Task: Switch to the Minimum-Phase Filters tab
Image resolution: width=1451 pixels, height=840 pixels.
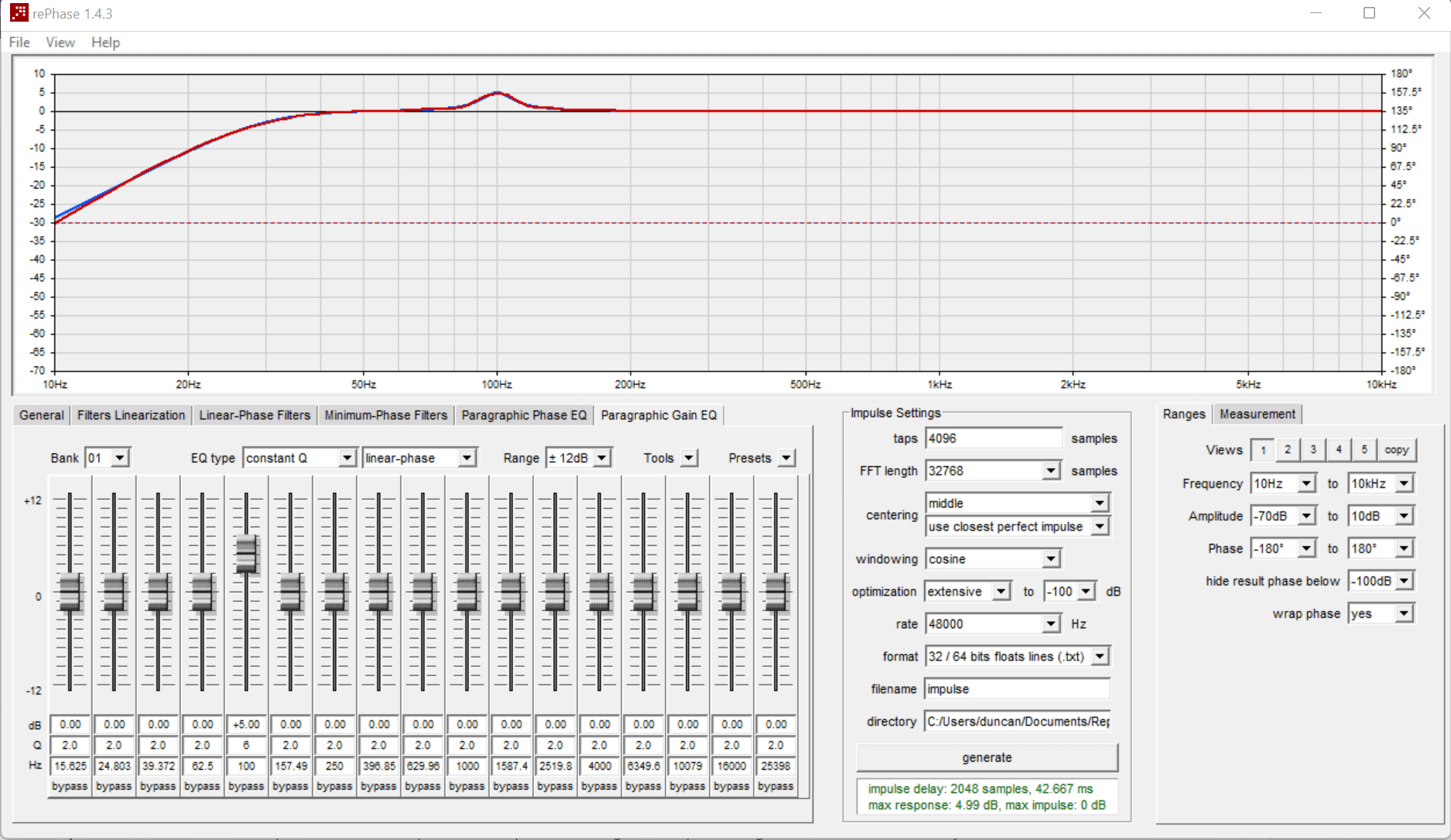Action: 385,415
